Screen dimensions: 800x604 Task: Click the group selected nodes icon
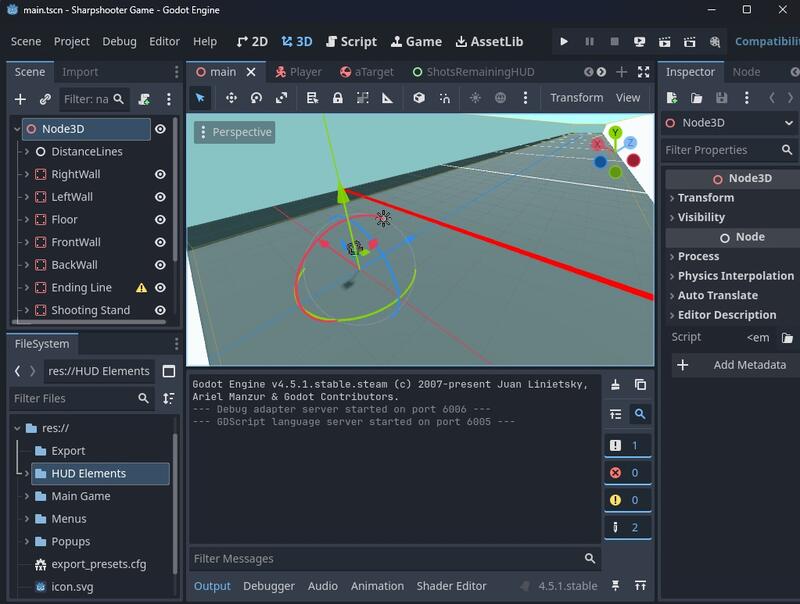[362, 97]
